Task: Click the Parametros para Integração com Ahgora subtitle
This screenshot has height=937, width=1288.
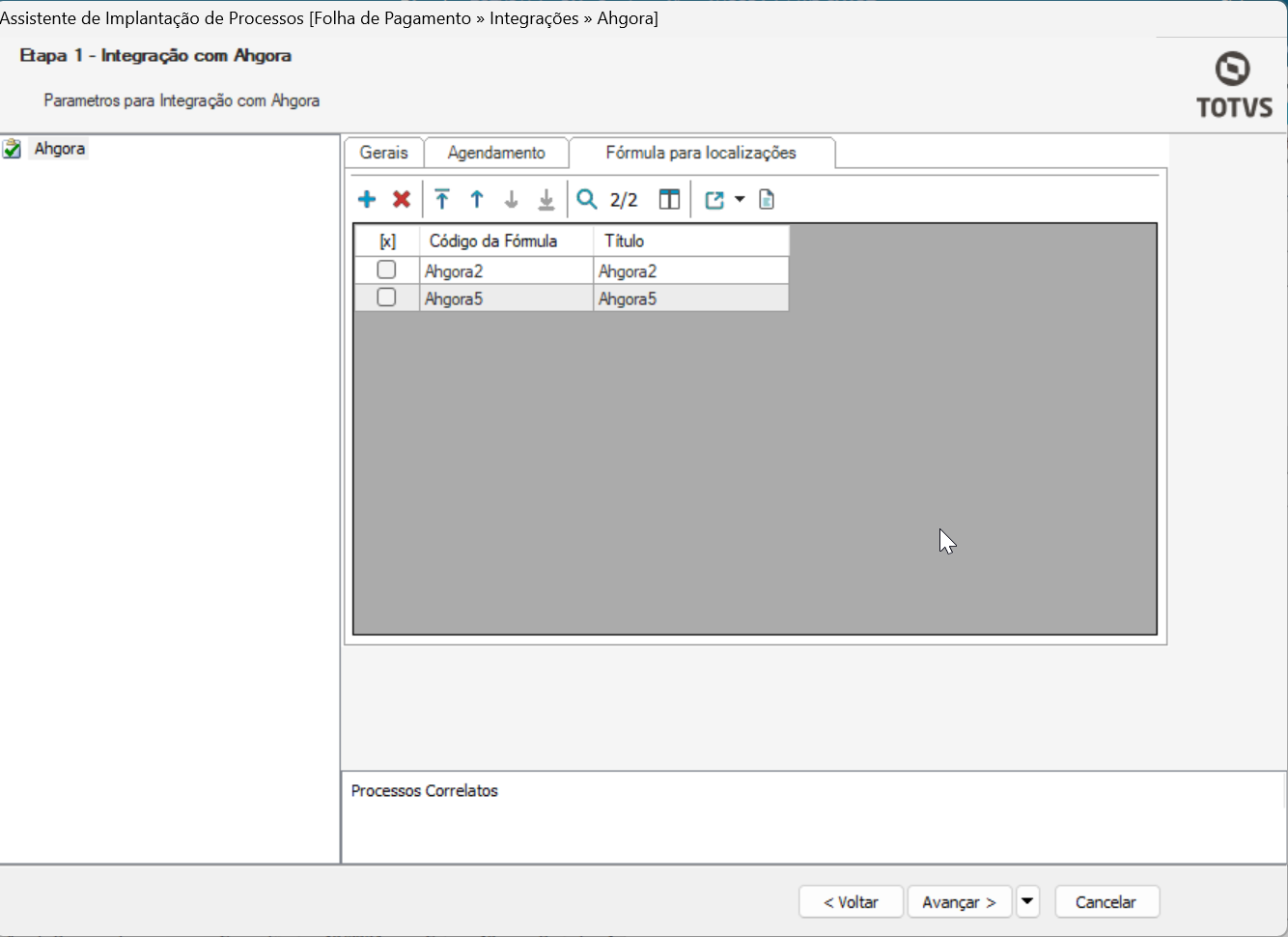Action: pyautogui.click(x=182, y=100)
